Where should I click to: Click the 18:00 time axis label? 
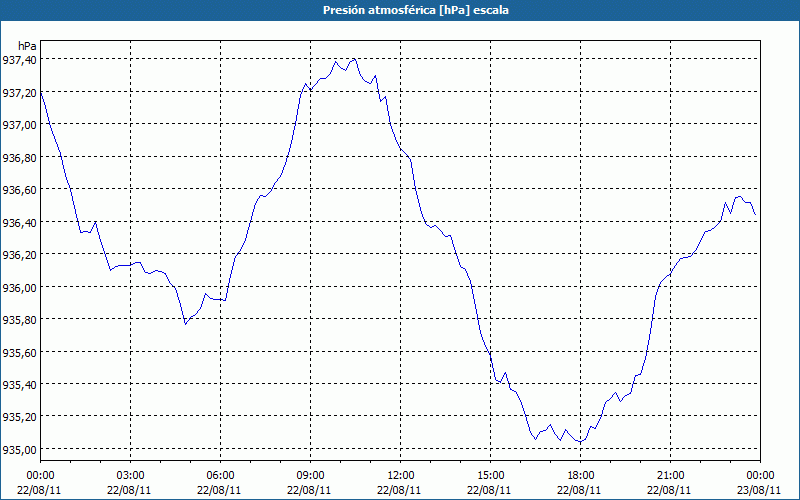click(x=581, y=475)
